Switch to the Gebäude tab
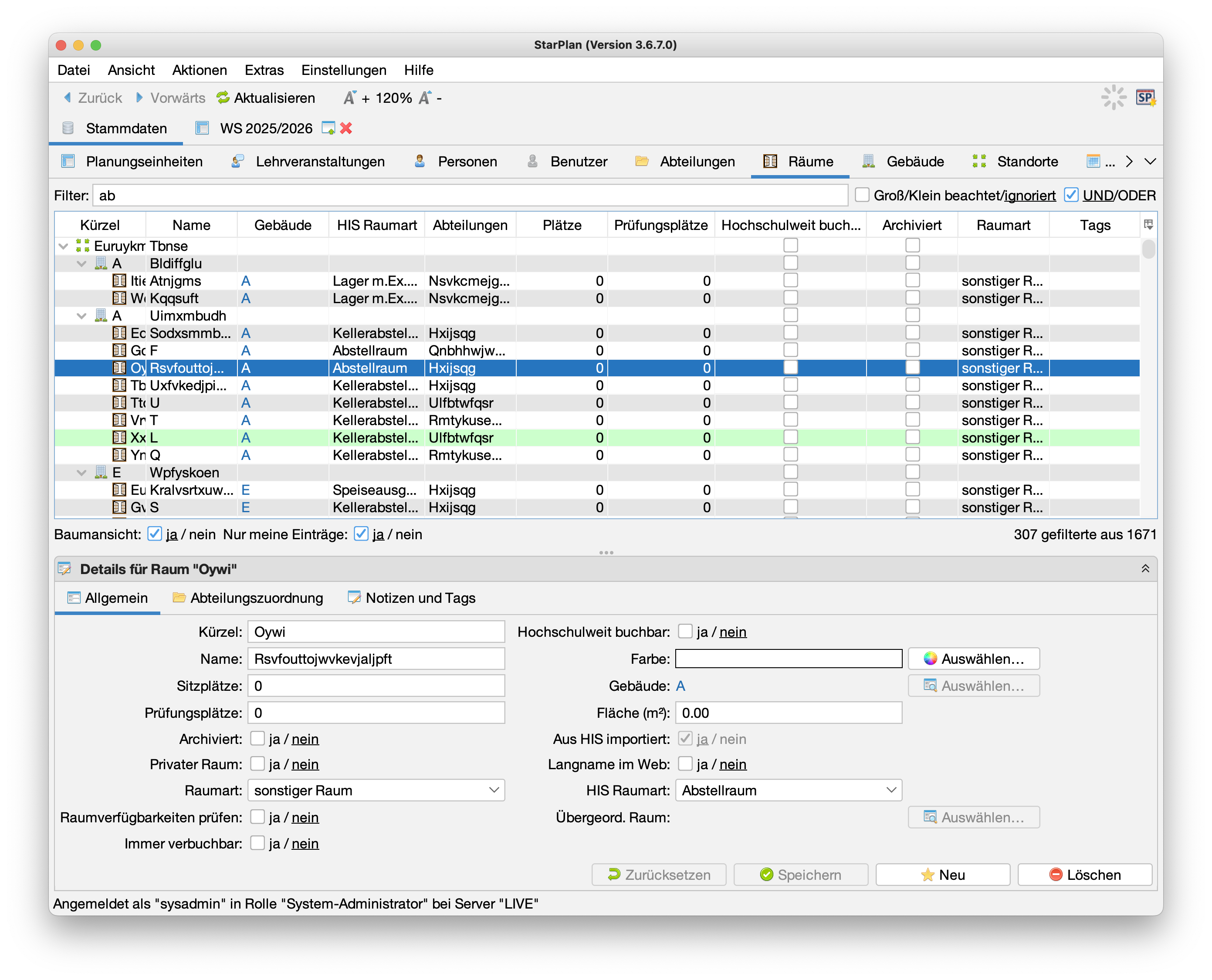This screenshot has width=1212, height=980. click(903, 162)
